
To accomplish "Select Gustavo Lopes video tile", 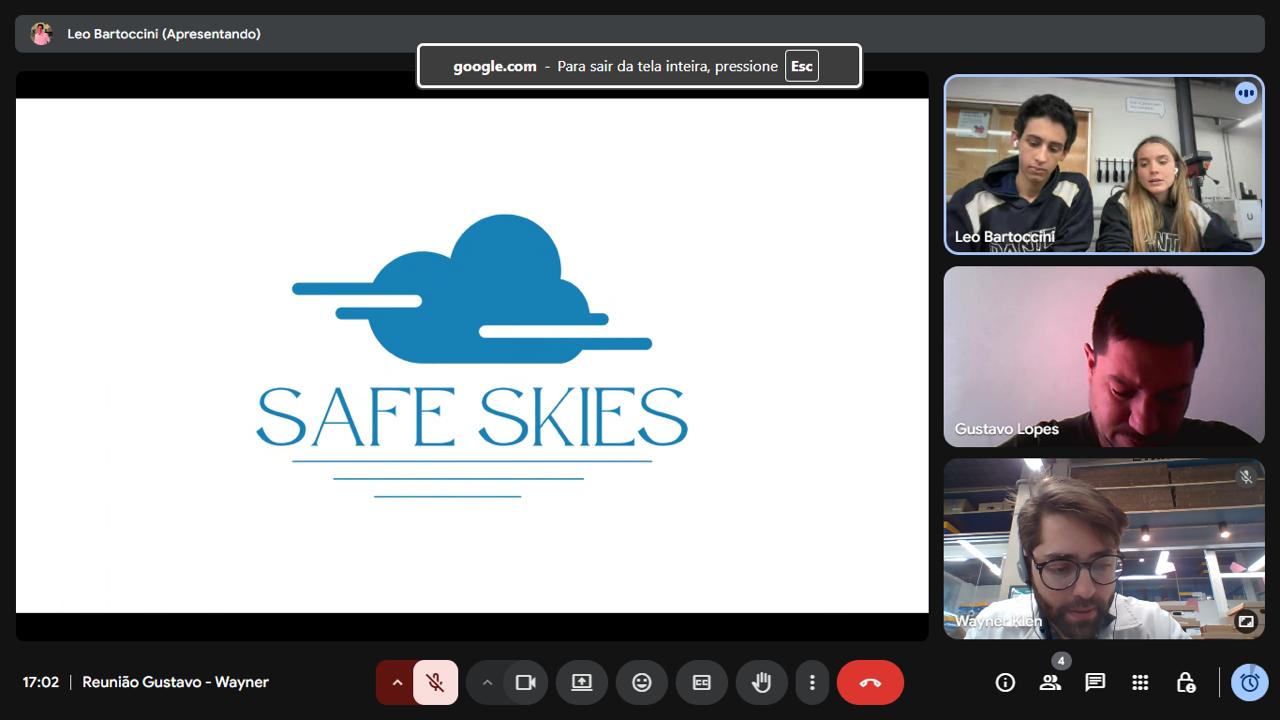I will click(x=1104, y=355).
